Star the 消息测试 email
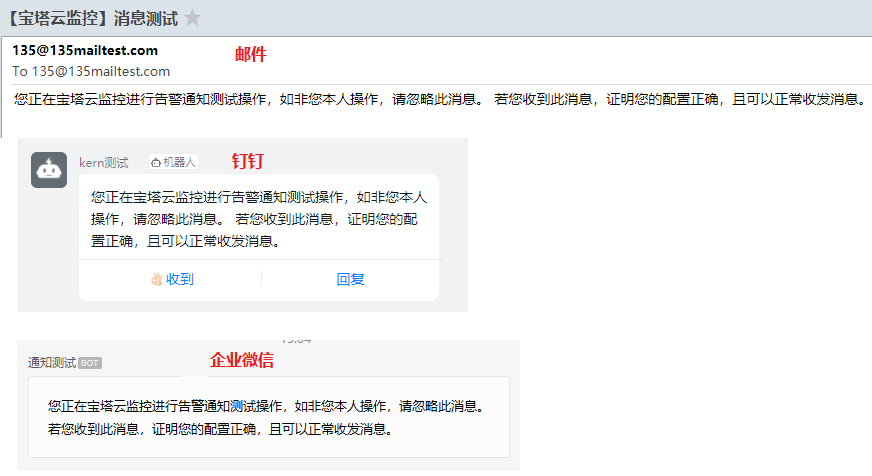This screenshot has width=872, height=476. tap(192, 18)
